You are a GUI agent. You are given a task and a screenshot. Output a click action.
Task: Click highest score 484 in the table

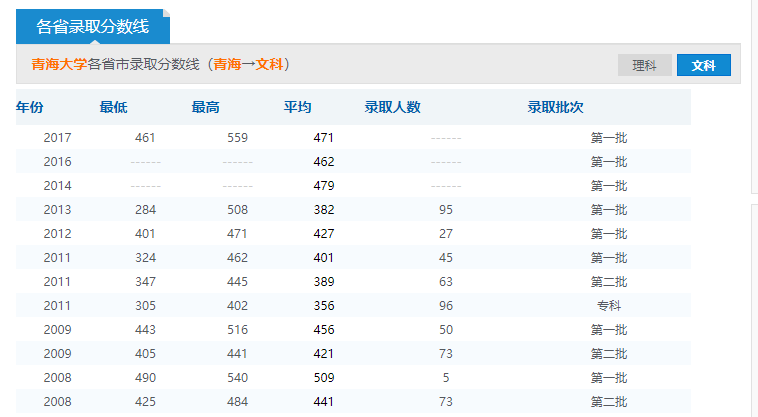[237, 402]
